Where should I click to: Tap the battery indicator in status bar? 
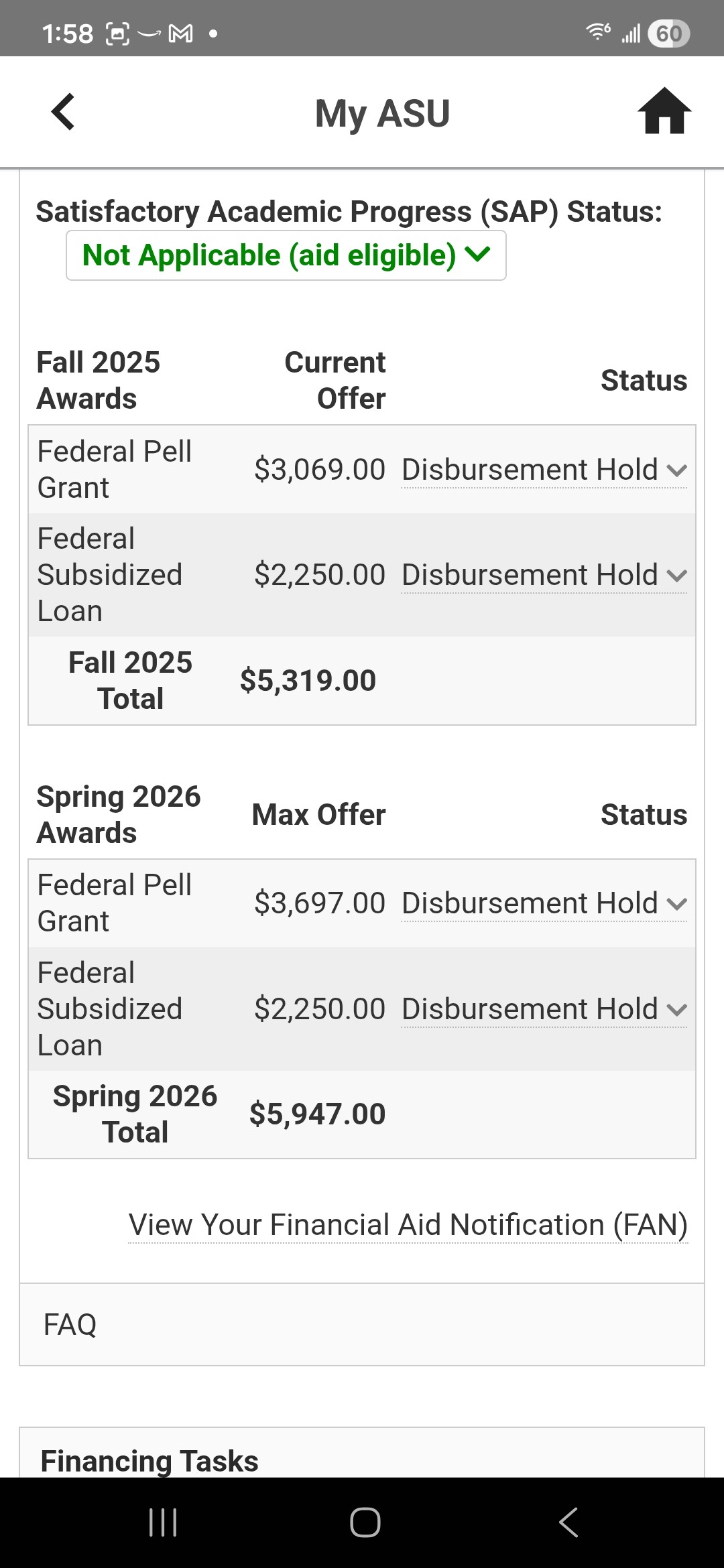point(668,34)
